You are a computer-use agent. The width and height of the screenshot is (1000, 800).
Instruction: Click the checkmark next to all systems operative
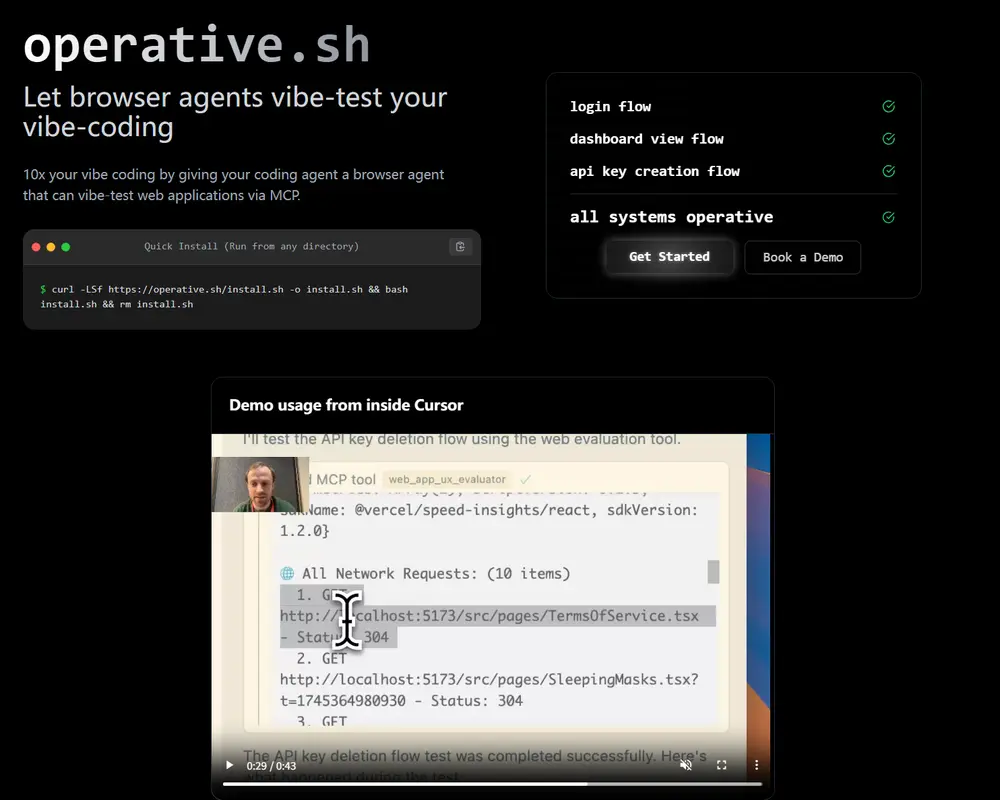(888, 216)
